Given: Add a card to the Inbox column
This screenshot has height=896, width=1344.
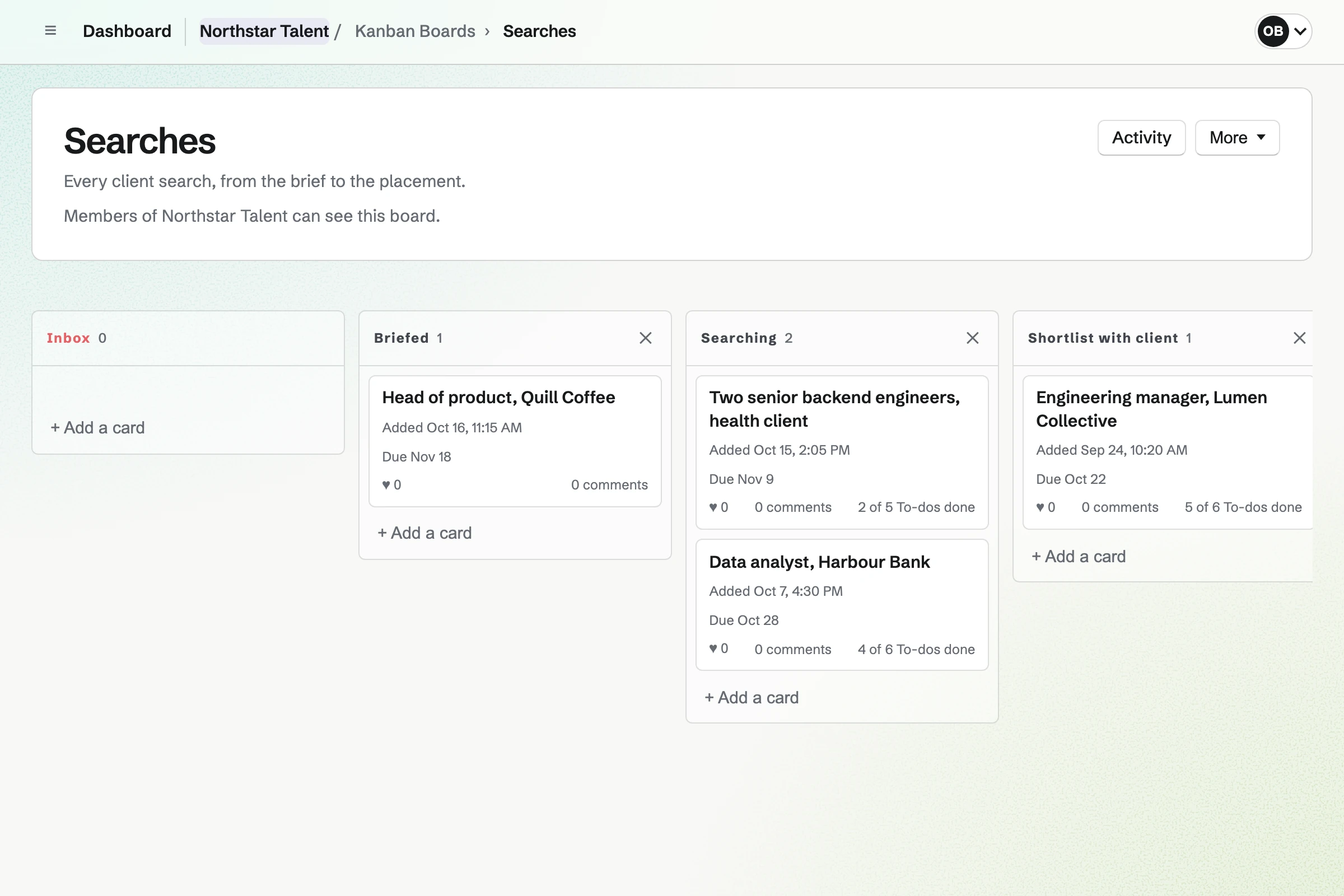Looking at the screenshot, I should click(97, 427).
